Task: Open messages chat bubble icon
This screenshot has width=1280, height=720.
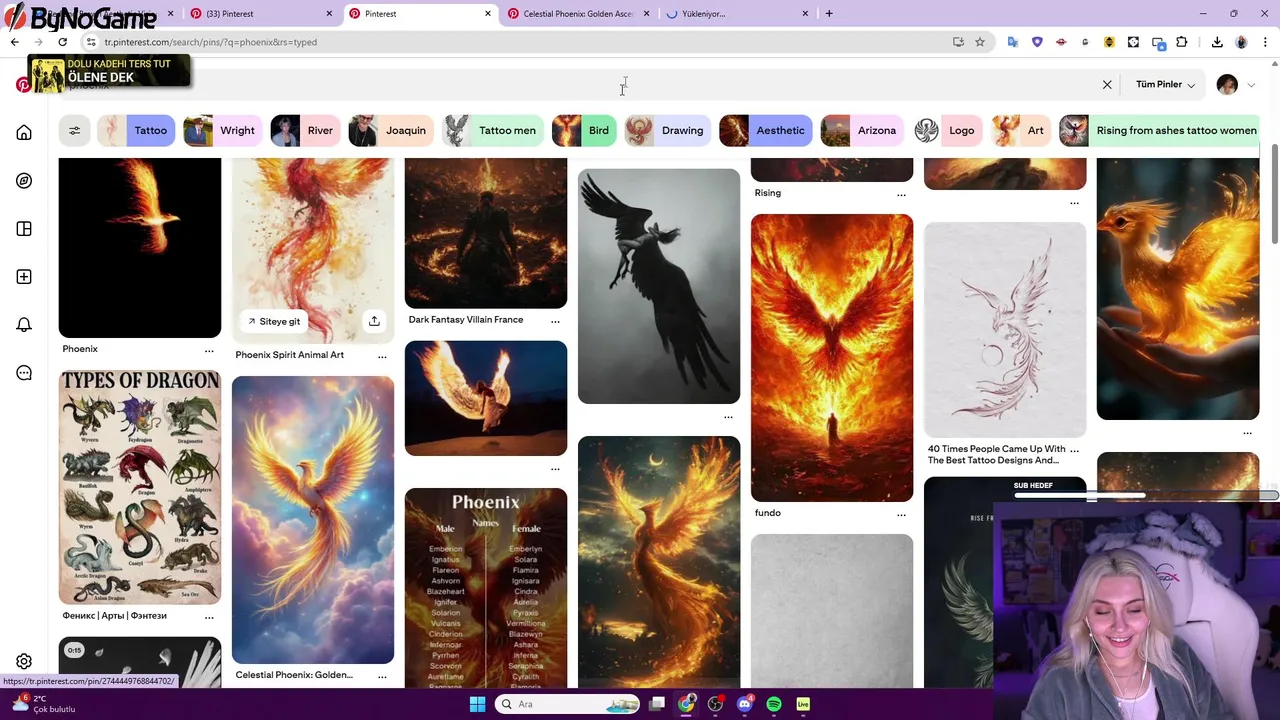Action: [x=24, y=373]
